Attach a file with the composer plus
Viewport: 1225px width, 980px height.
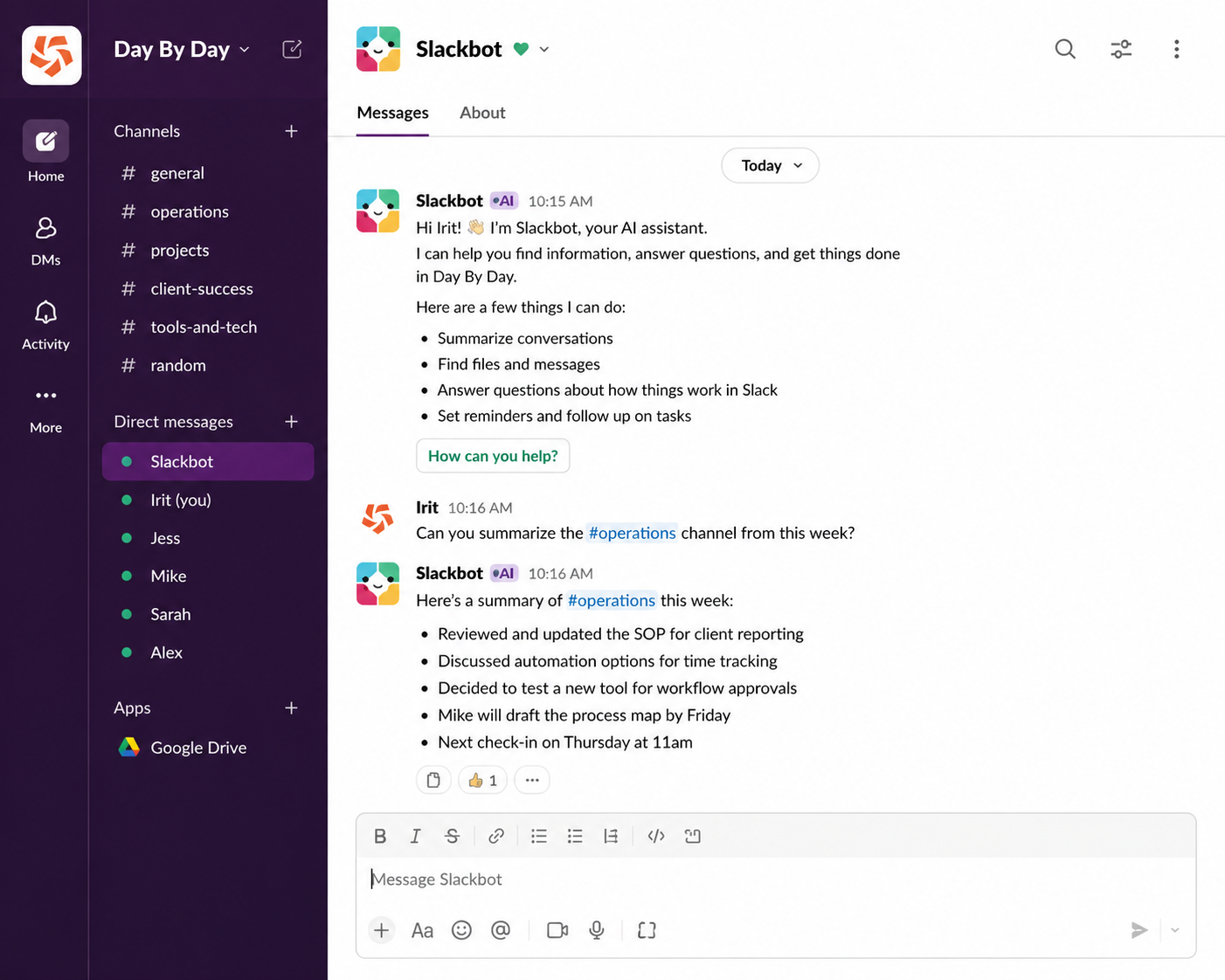(x=381, y=930)
